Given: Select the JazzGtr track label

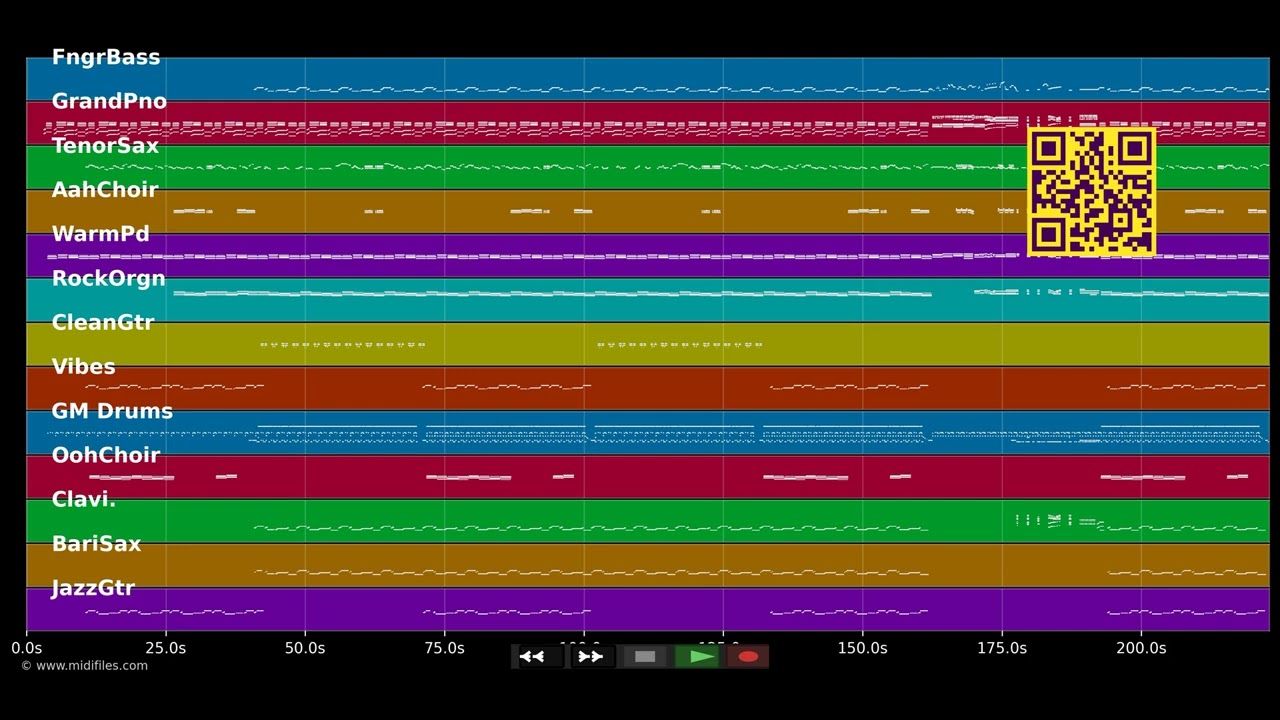Looking at the screenshot, I should (x=93, y=588).
